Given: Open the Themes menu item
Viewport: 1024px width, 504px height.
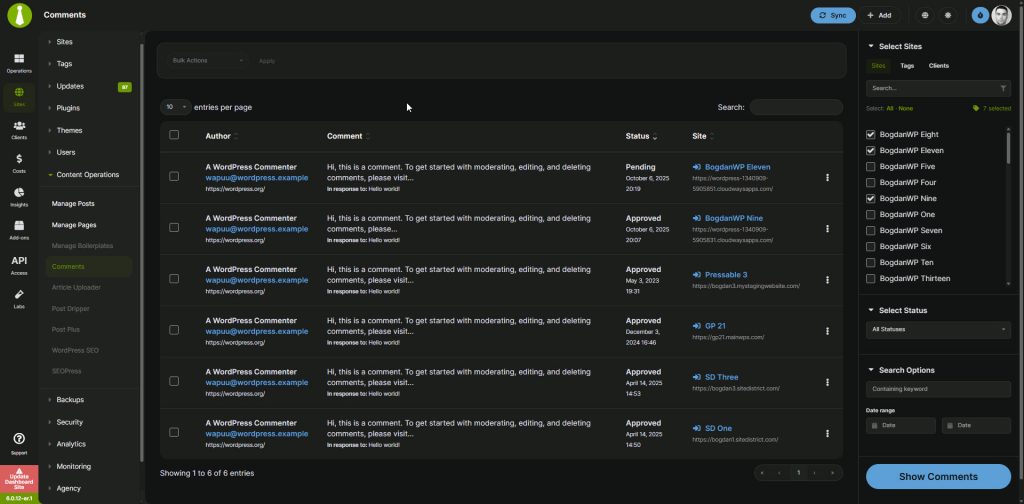Looking at the screenshot, I should pos(69,131).
